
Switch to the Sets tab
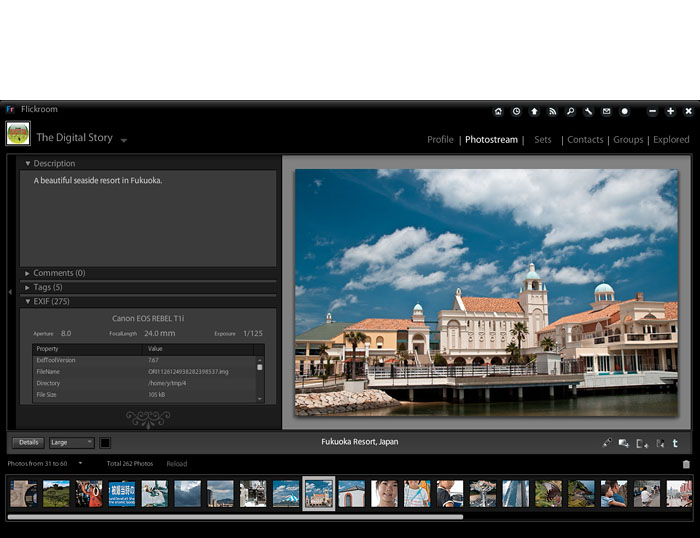coord(542,140)
